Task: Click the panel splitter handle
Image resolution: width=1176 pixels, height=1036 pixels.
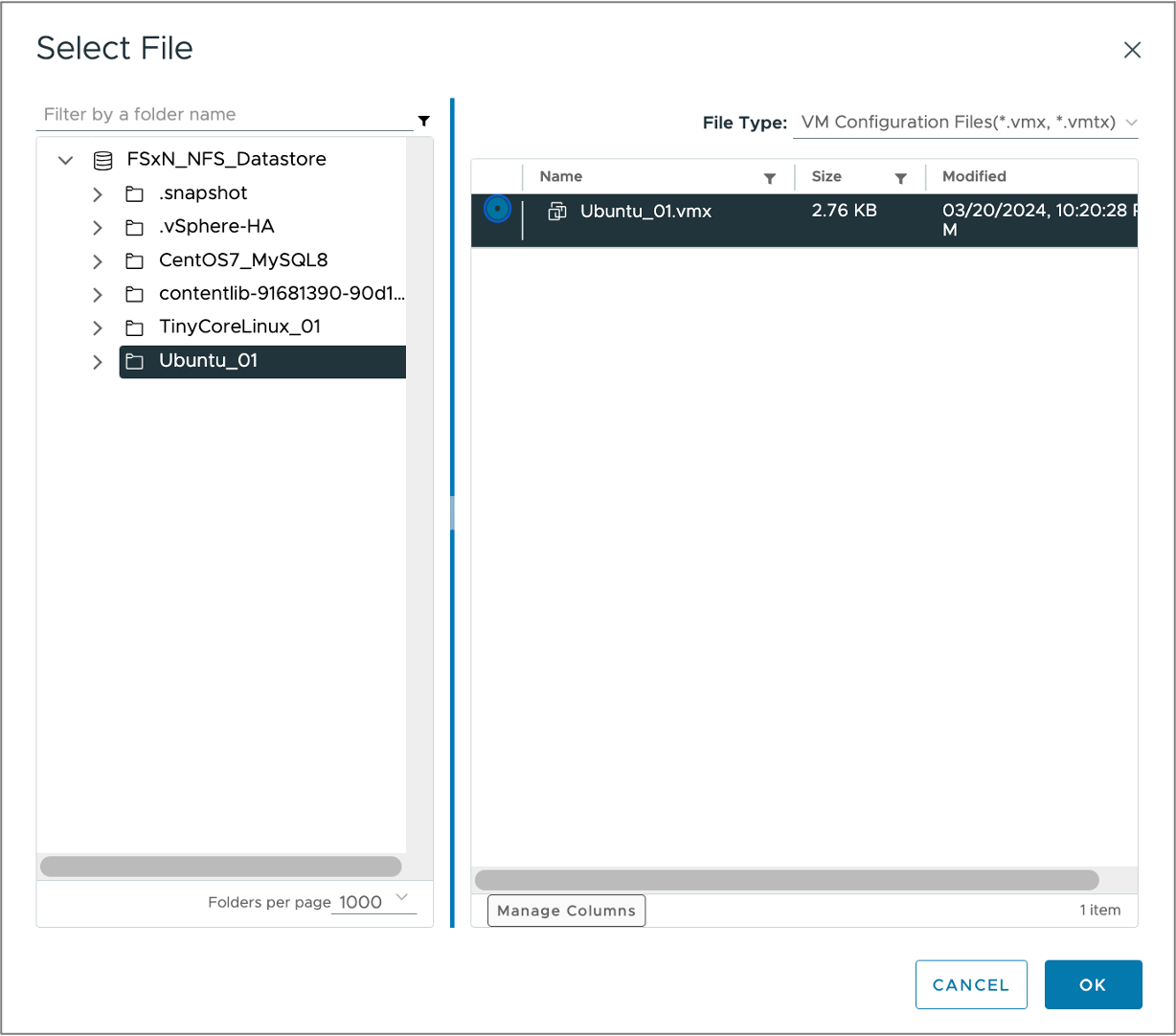Action: 452,512
